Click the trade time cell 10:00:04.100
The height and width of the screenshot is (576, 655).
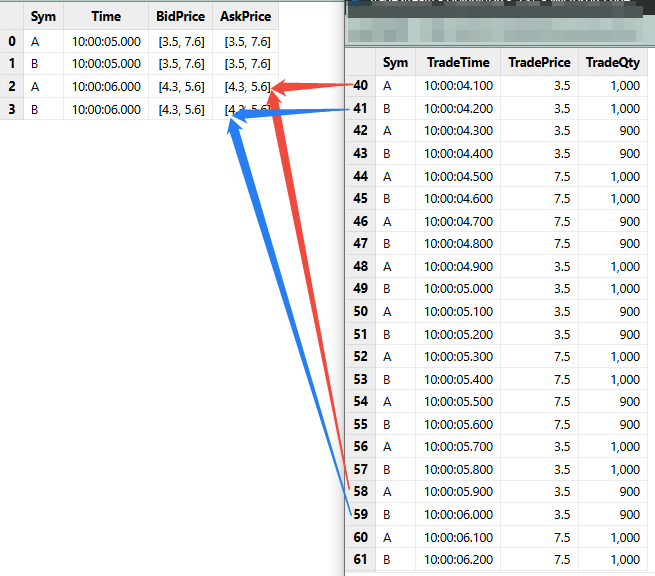pos(458,86)
